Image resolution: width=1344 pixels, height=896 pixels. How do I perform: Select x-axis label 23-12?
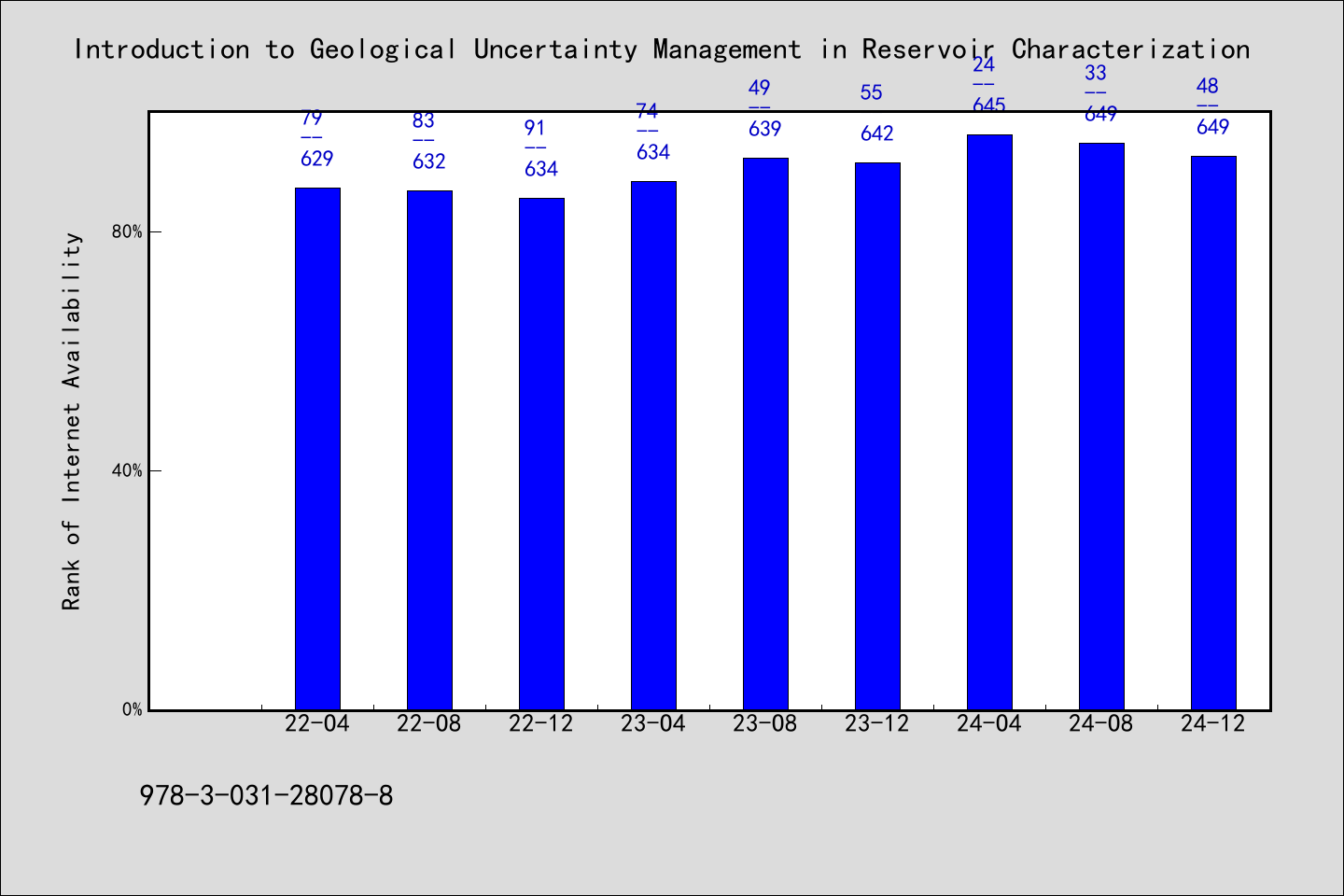[877, 724]
